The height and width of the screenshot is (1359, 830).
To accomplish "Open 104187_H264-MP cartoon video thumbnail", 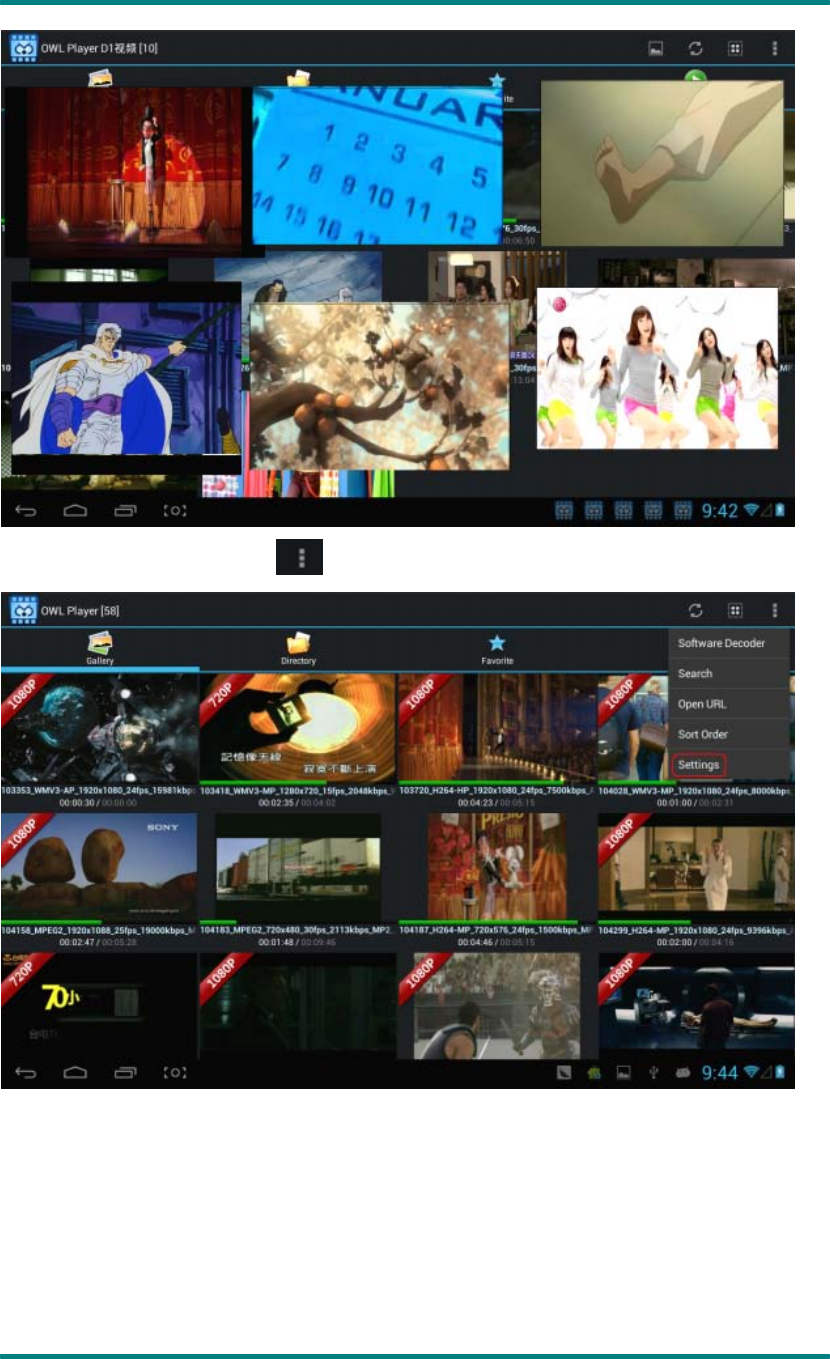I will pyautogui.click(x=496, y=868).
